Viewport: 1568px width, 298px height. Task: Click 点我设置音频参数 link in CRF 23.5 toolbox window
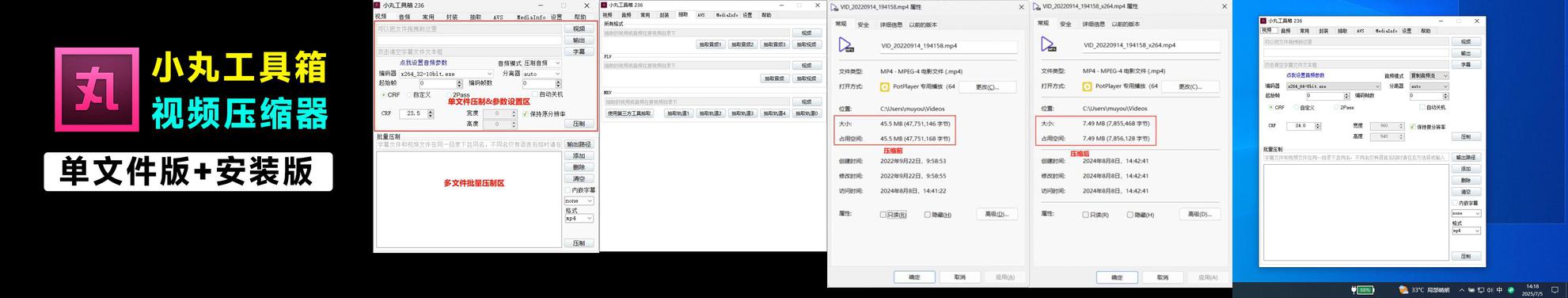coord(423,63)
